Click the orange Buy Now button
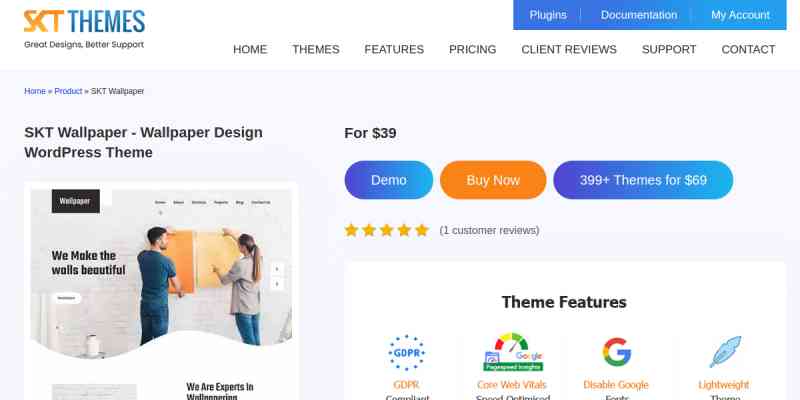The image size is (800, 400). coord(493,180)
